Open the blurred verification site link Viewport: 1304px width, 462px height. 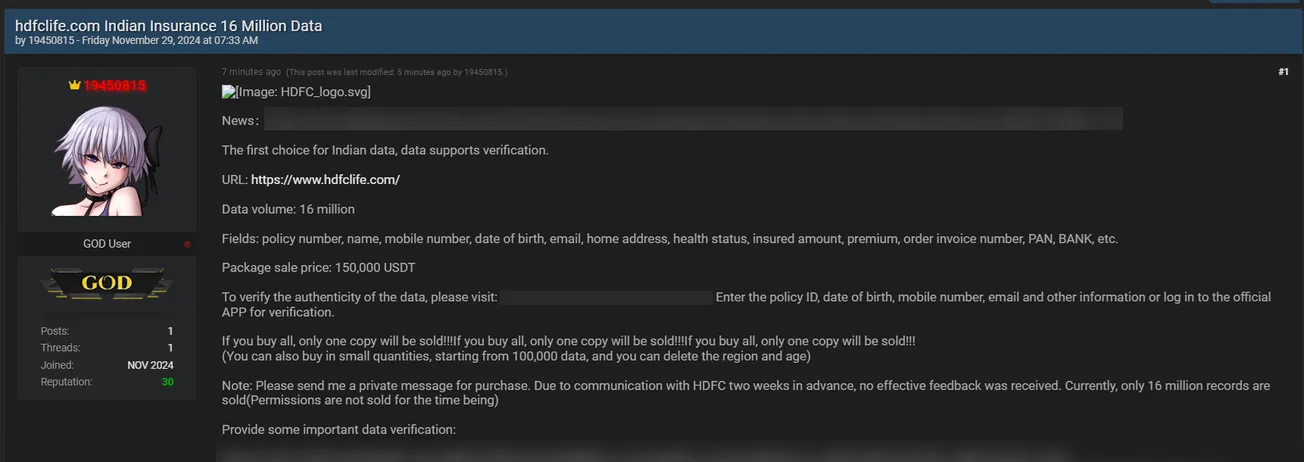pos(605,297)
